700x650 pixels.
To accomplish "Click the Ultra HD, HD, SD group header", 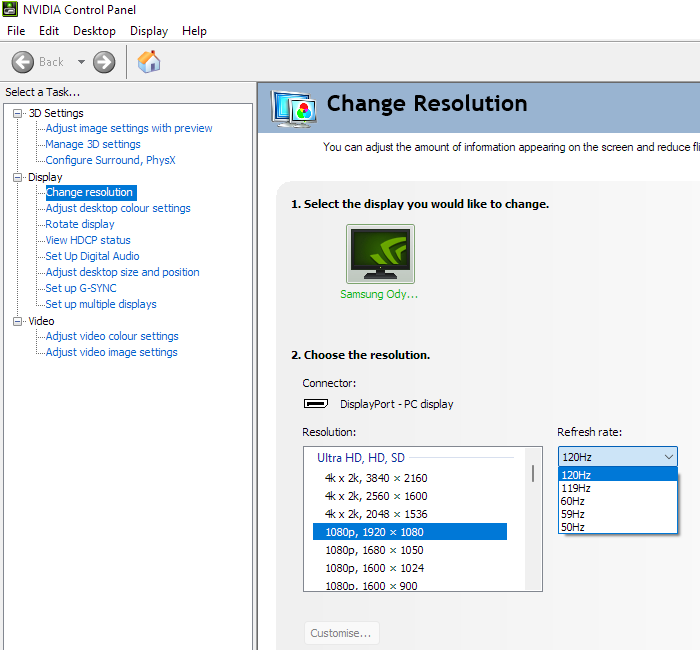I will pos(361,458).
